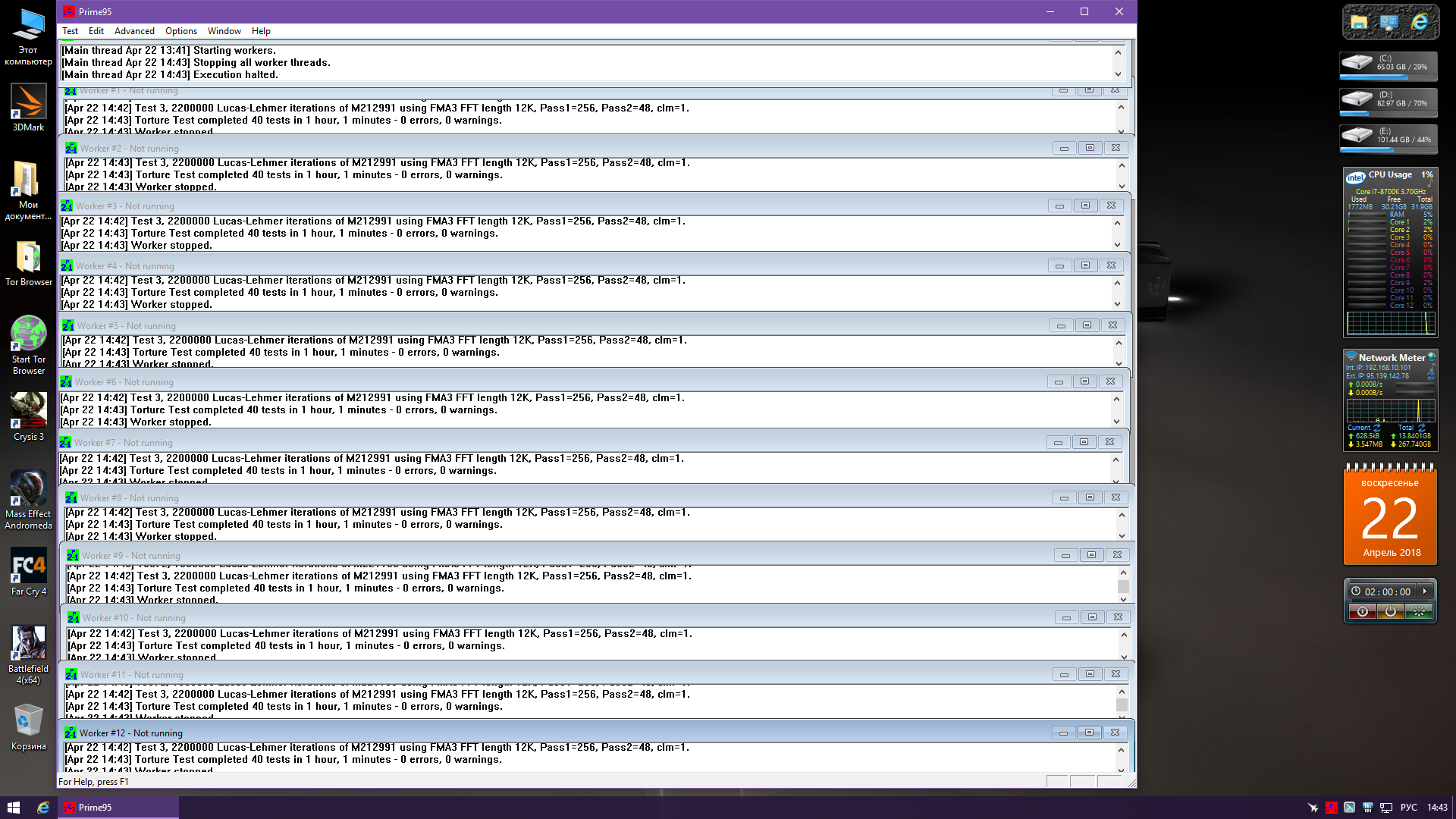Open the Window menu

224,31
